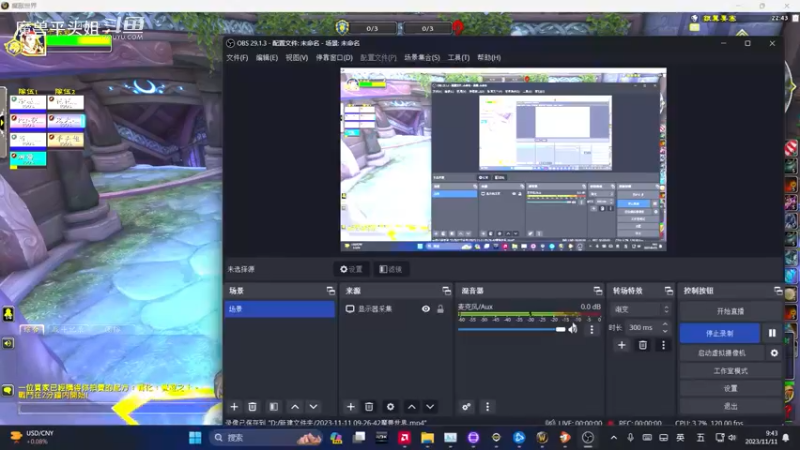Viewport: 800px width, 450px height.
Task: Open the 帮助(H) menu
Action: [x=489, y=58]
